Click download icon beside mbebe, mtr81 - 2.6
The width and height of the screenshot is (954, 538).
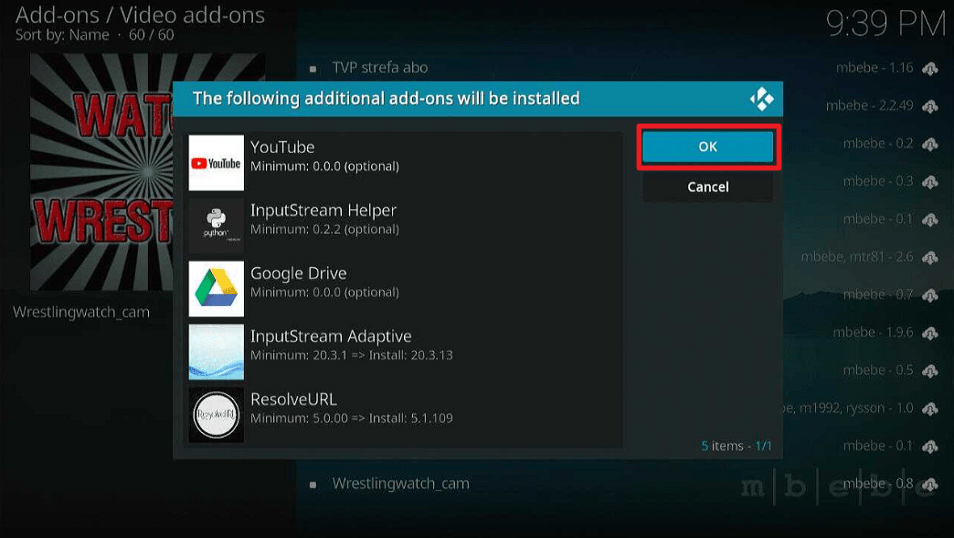[930, 257]
